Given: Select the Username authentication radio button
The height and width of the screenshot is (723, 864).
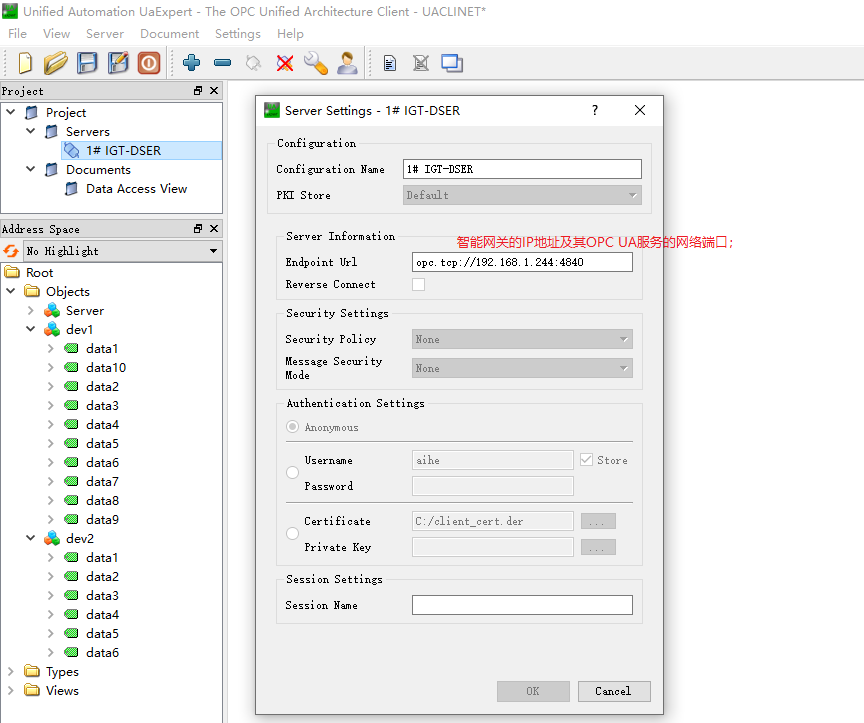Looking at the screenshot, I should [293, 473].
